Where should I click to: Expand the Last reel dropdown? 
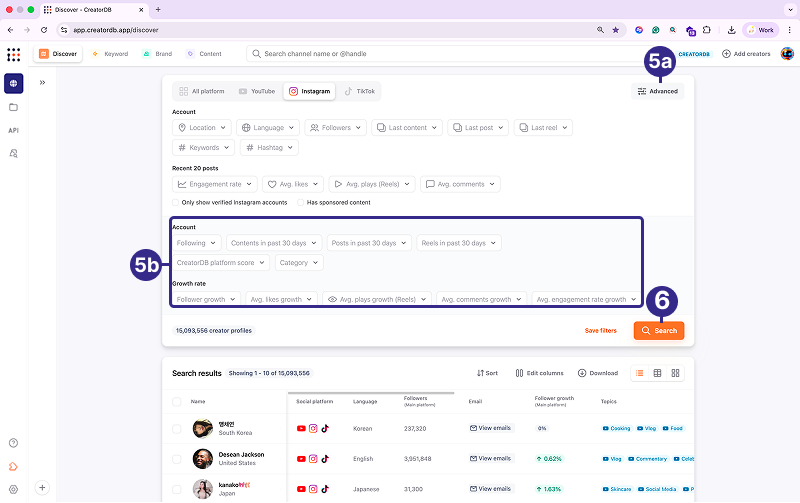[x=543, y=128]
